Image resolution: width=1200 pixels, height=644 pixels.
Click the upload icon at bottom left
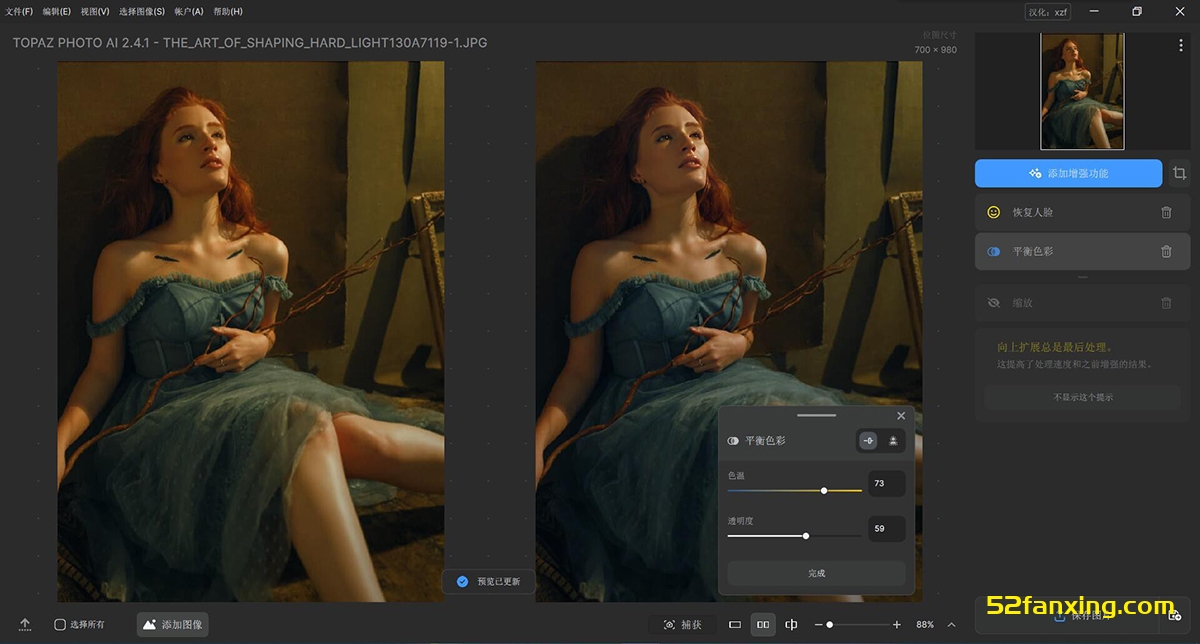[25, 625]
